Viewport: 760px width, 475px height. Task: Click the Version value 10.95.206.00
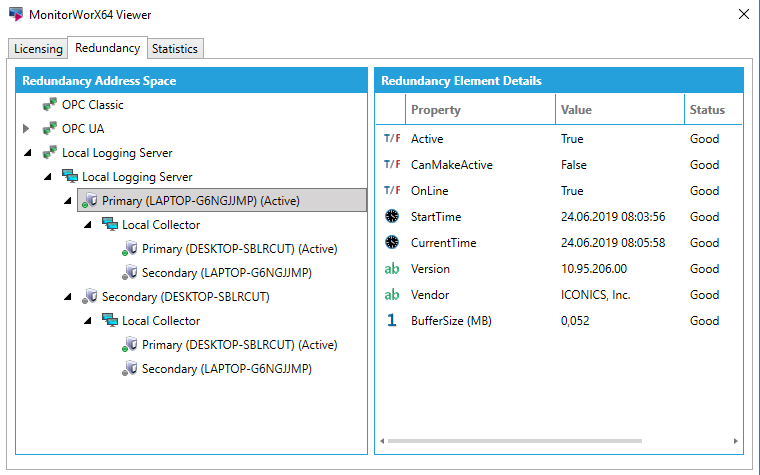[x=594, y=269]
